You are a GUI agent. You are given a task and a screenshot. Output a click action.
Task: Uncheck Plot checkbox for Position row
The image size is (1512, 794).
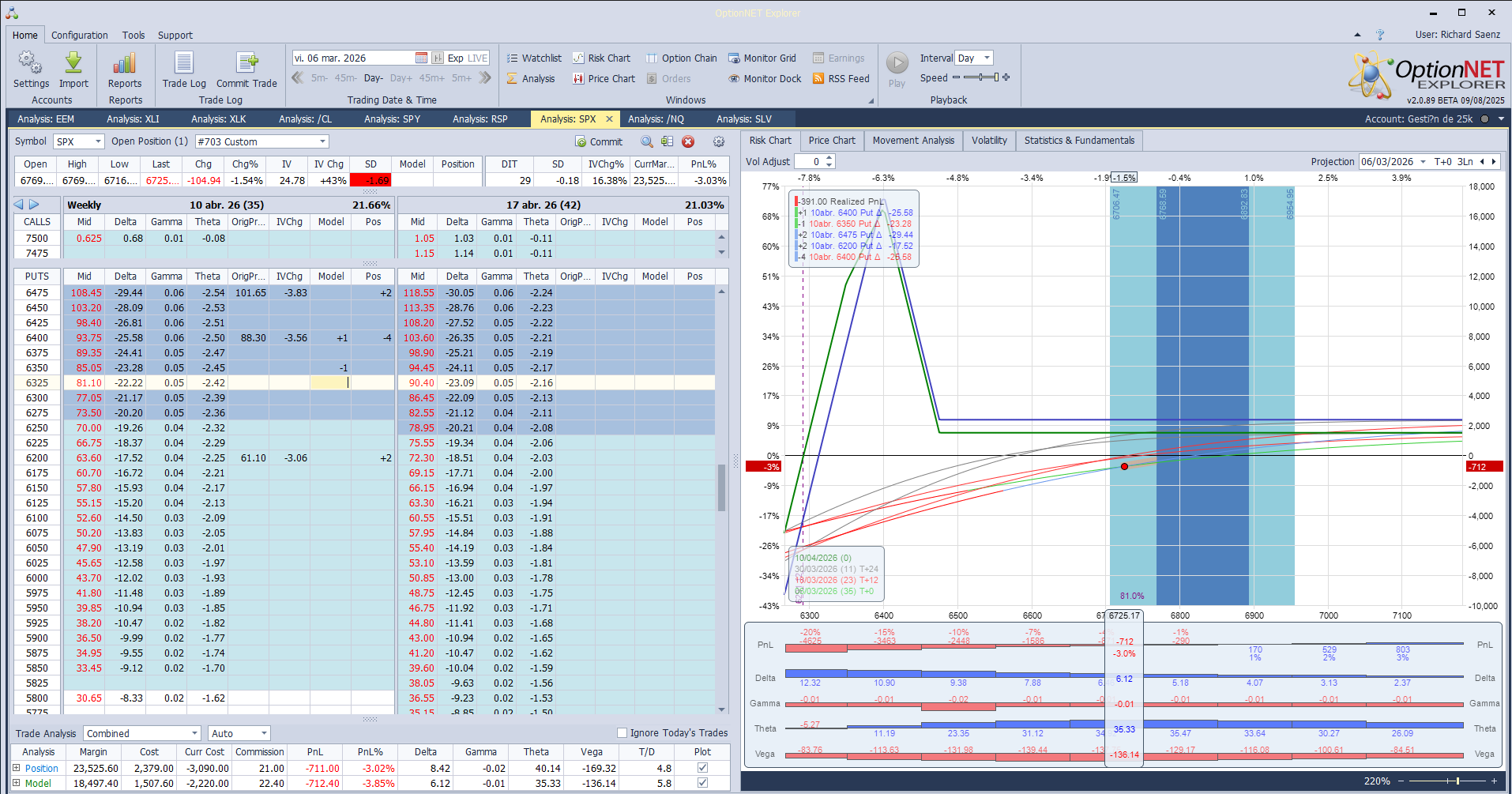coord(702,768)
